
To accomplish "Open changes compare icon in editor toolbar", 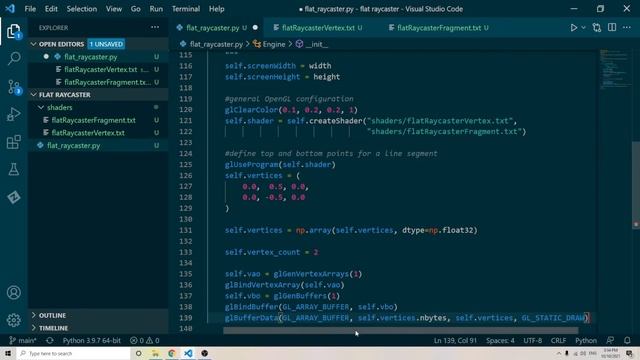I will click(x=597, y=28).
